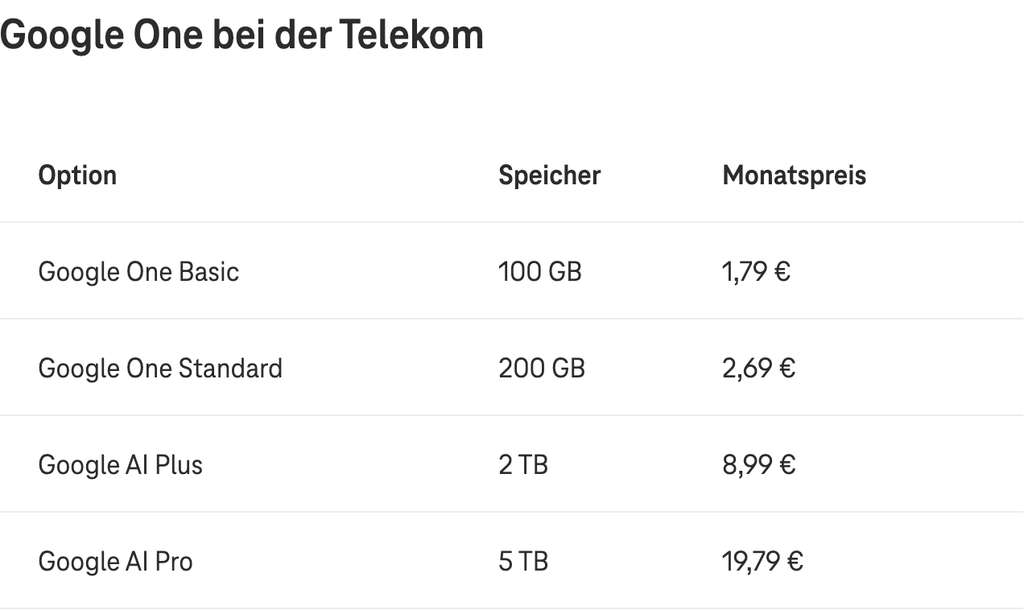Click the word Standard in second row
This screenshot has width=1024, height=610.
pos(231,368)
